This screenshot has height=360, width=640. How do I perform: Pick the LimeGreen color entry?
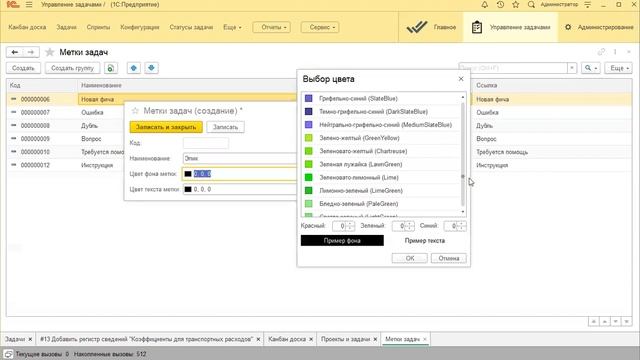[382, 190]
